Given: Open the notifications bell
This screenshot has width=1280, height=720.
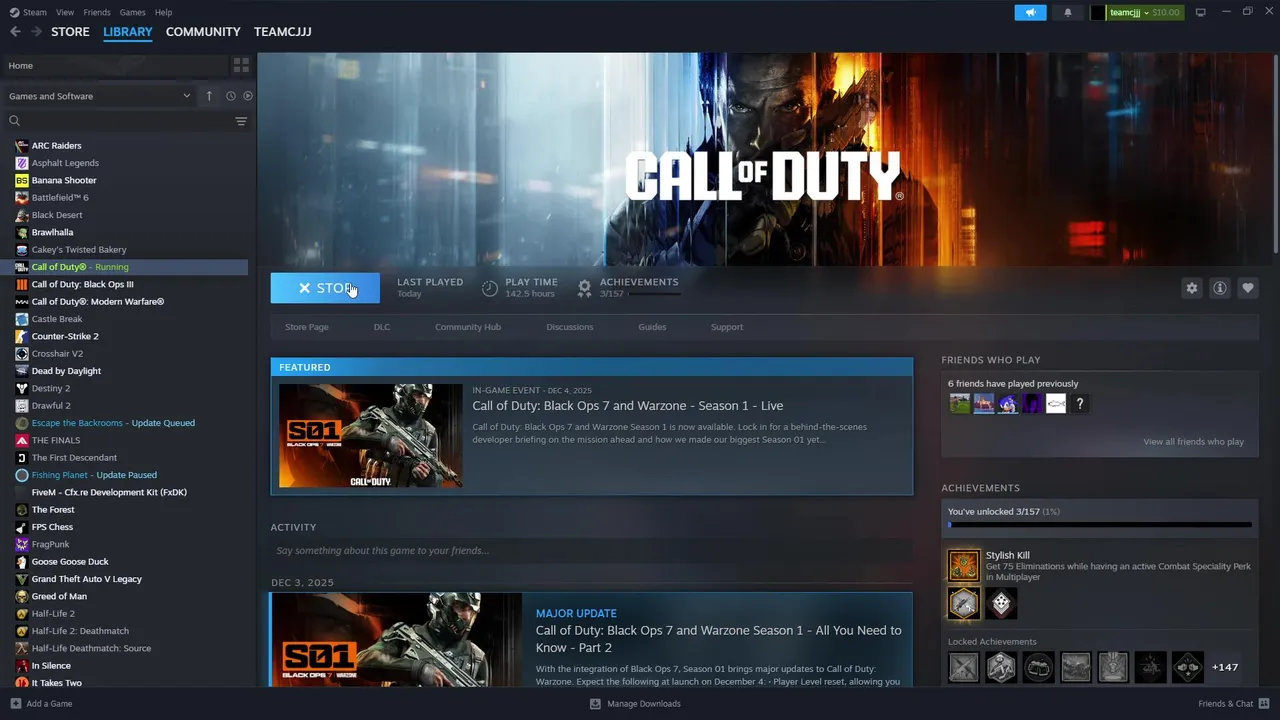Looking at the screenshot, I should pyautogui.click(x=1067, y=12).
